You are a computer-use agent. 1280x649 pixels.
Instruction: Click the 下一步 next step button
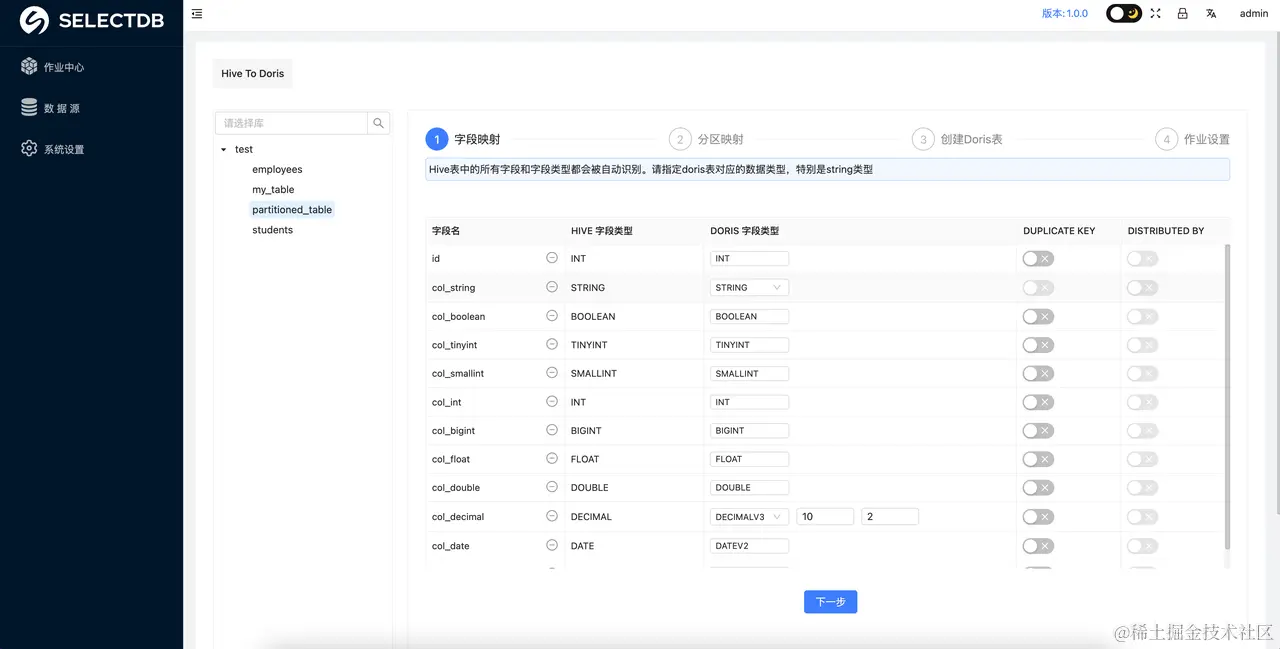coord(830,602)
